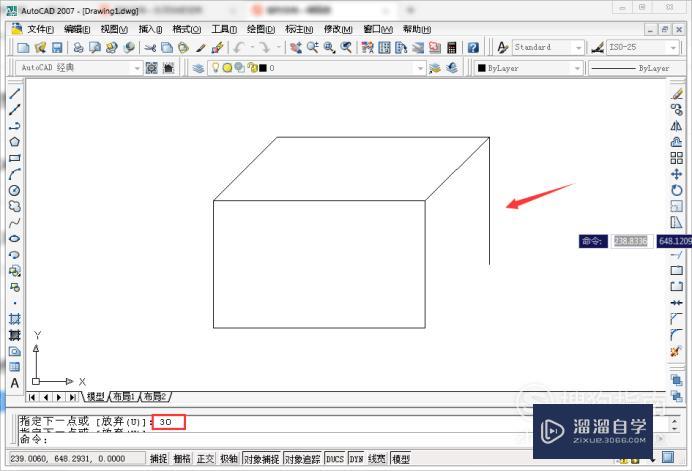This screenshot has width=692, height=471.
Task: Click the layer 0 black color swatch
Action: 263,68
